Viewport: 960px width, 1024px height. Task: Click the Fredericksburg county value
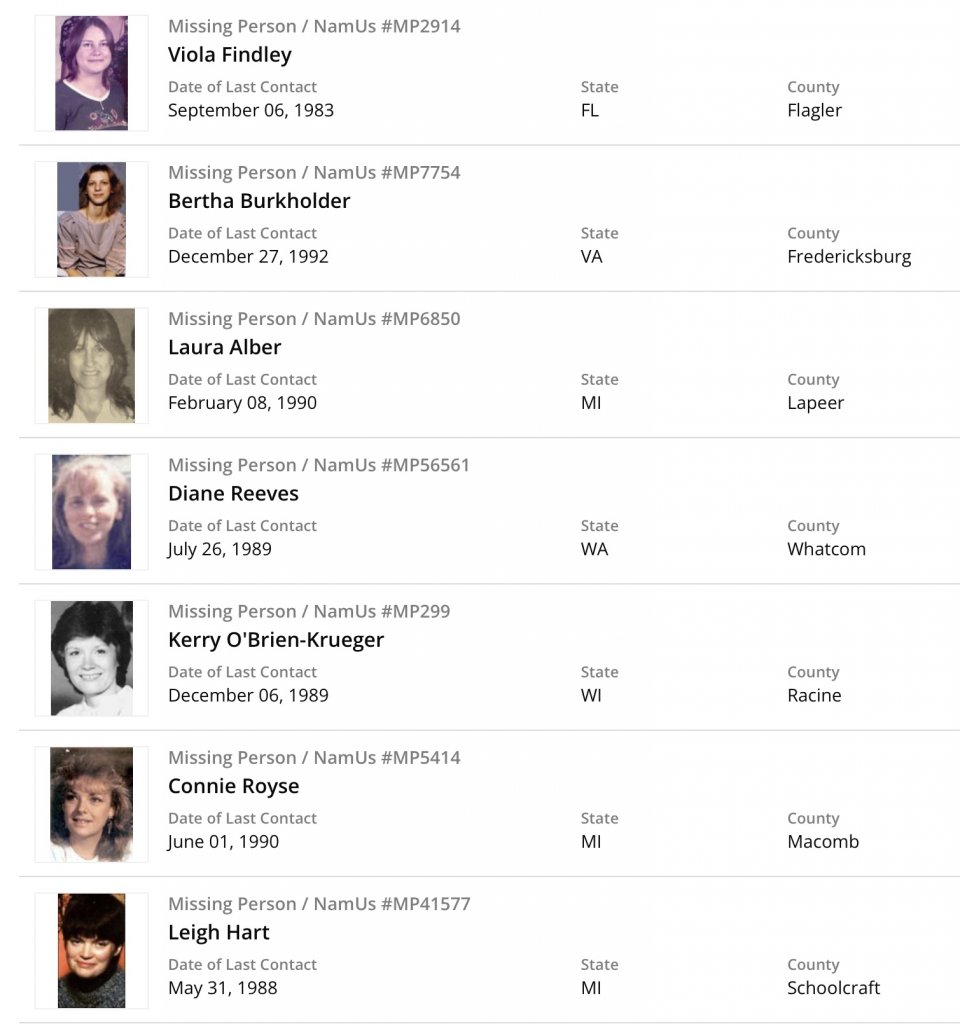(849, 256)
